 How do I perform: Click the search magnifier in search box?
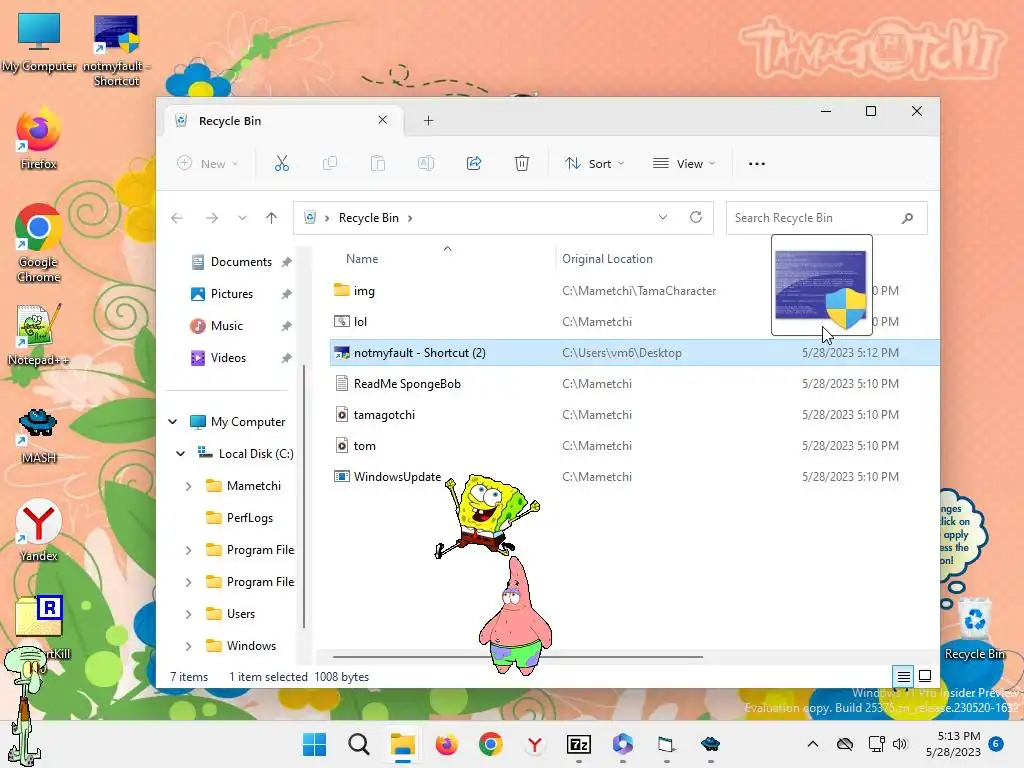point(907,218)
